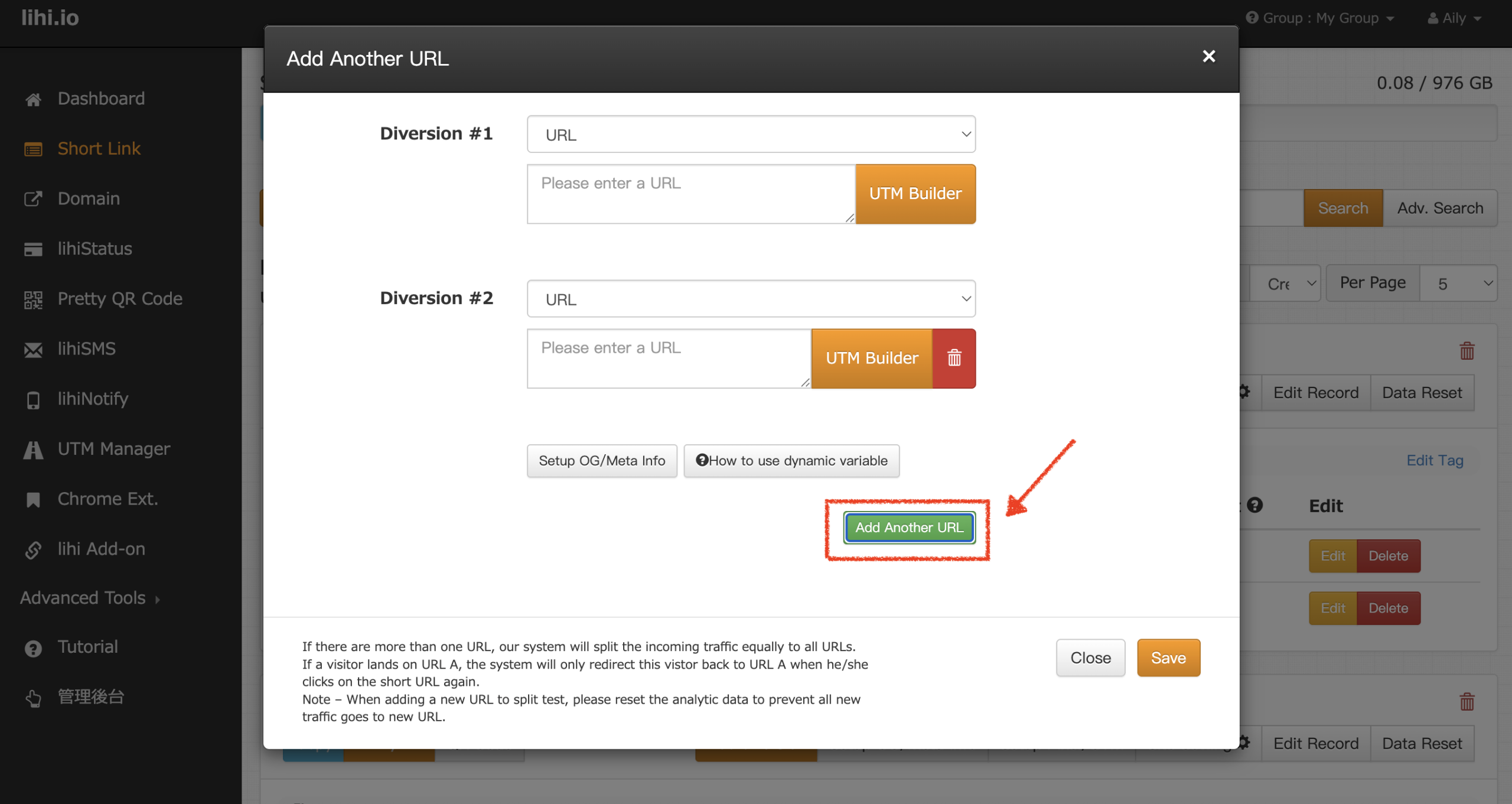This screenshot has width=1512, height=804.
Task: Click the Dashboard home icon in sidebar
Action: [33, 99]
